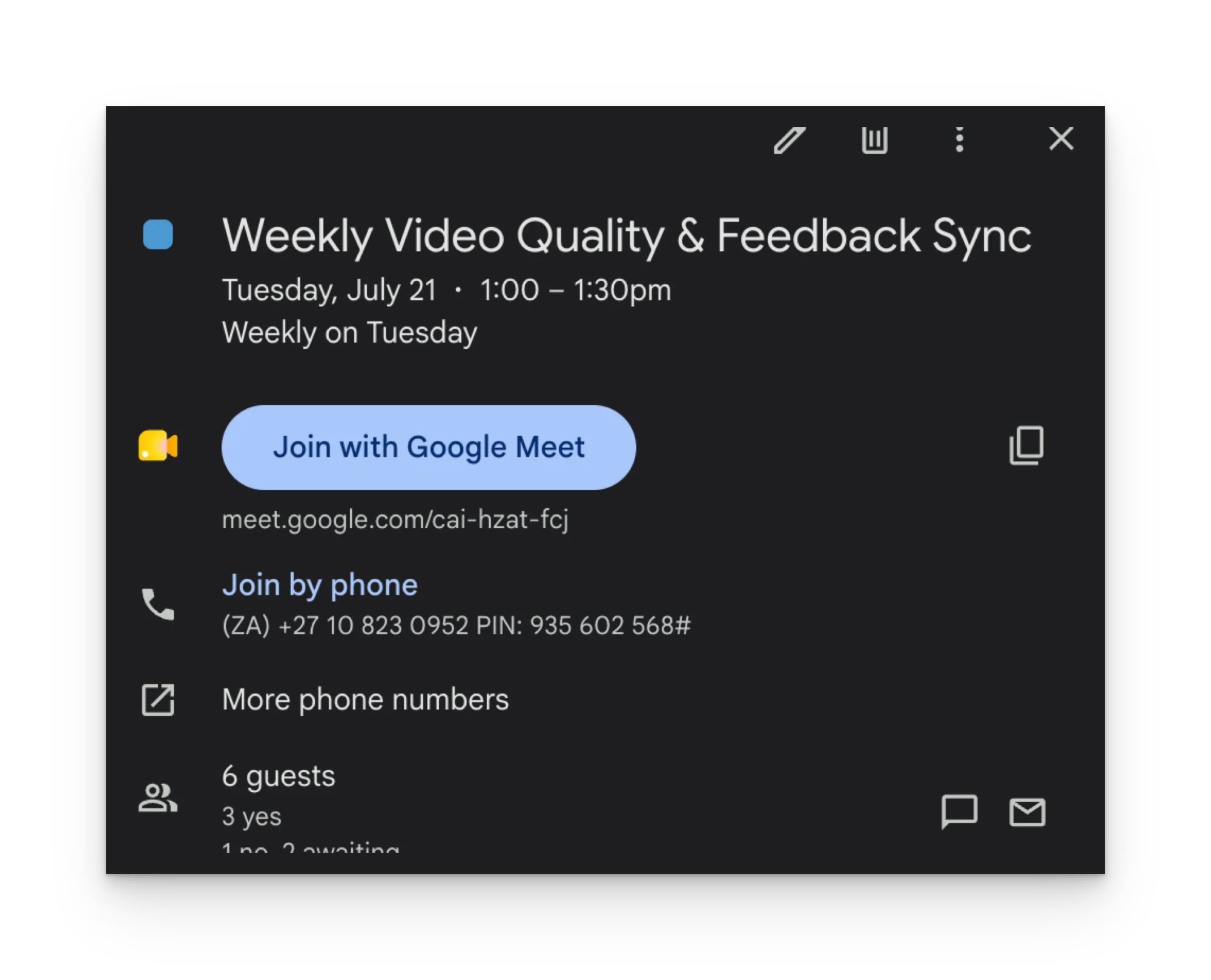Chat with guests via speech bubble icon

click(x=959, y=812)
